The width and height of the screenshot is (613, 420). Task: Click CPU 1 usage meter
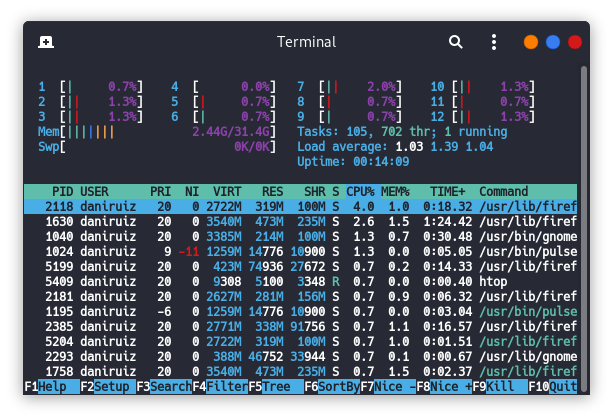(x=91, y=86)
